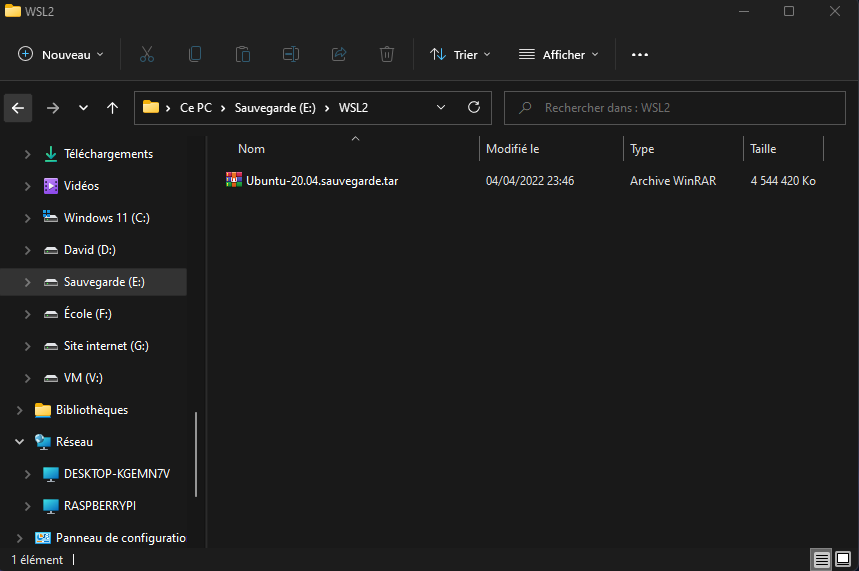Image resolution: width=859 pixels, height=571 pixels.
Task: Open address bar history dropdown
Action: tap(441, 107)
